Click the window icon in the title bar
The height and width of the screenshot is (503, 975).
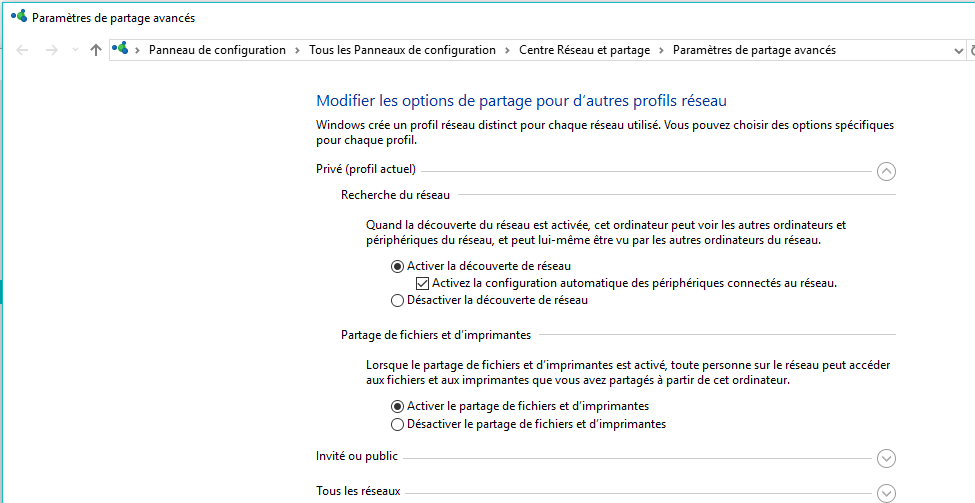(18, 17)
